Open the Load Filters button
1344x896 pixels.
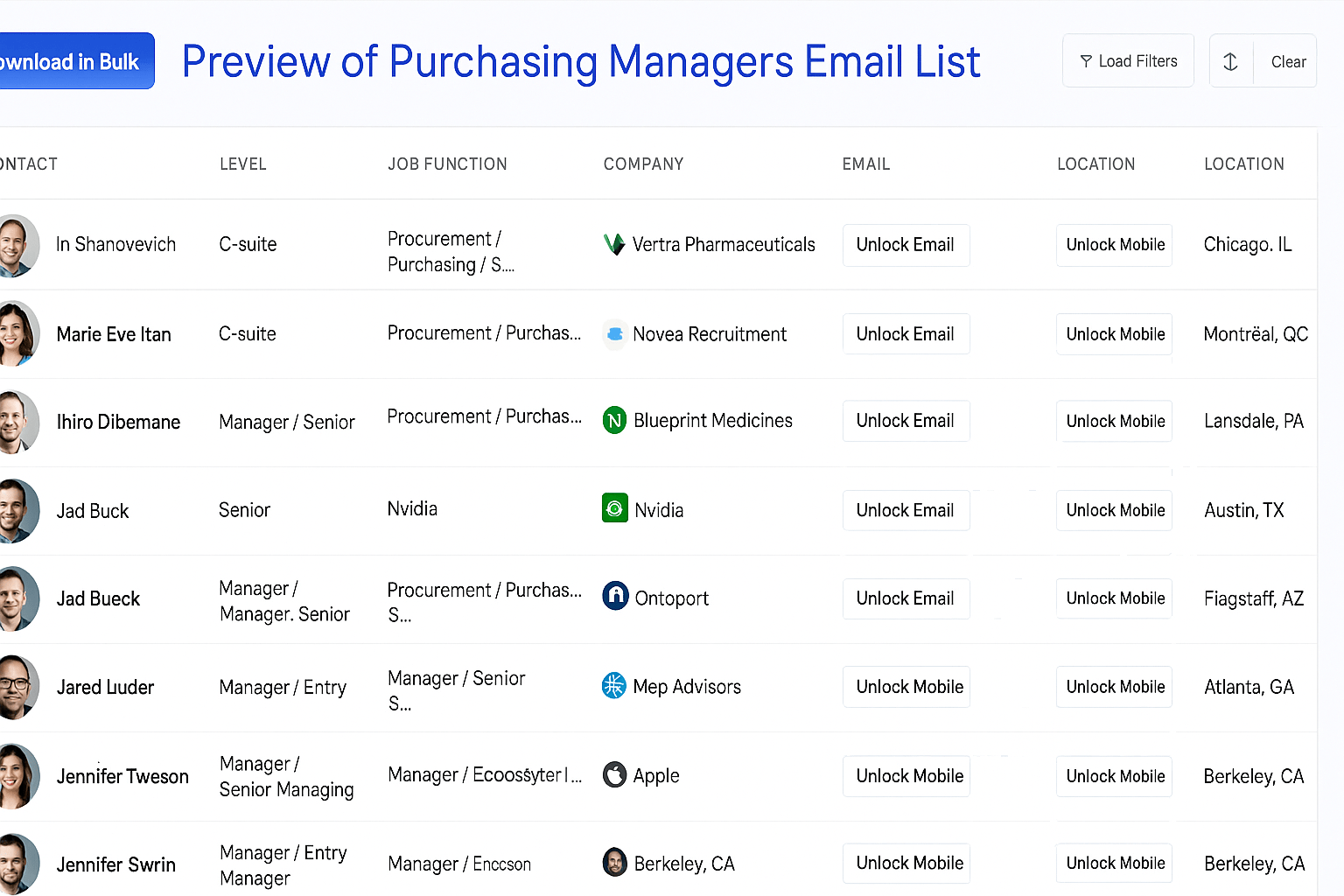pyautogui.click(x=1128, y=61)
